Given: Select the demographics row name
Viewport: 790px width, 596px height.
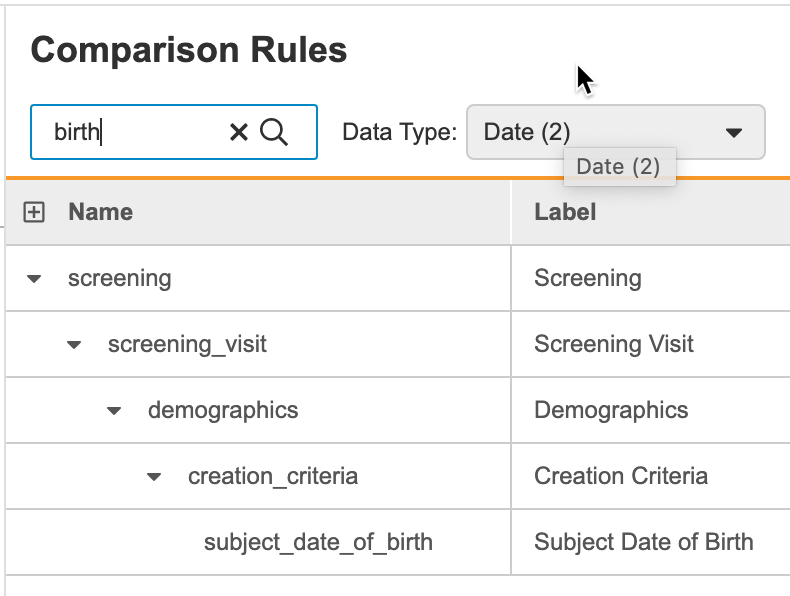Looking at the screenshot, I should point(222,410).
